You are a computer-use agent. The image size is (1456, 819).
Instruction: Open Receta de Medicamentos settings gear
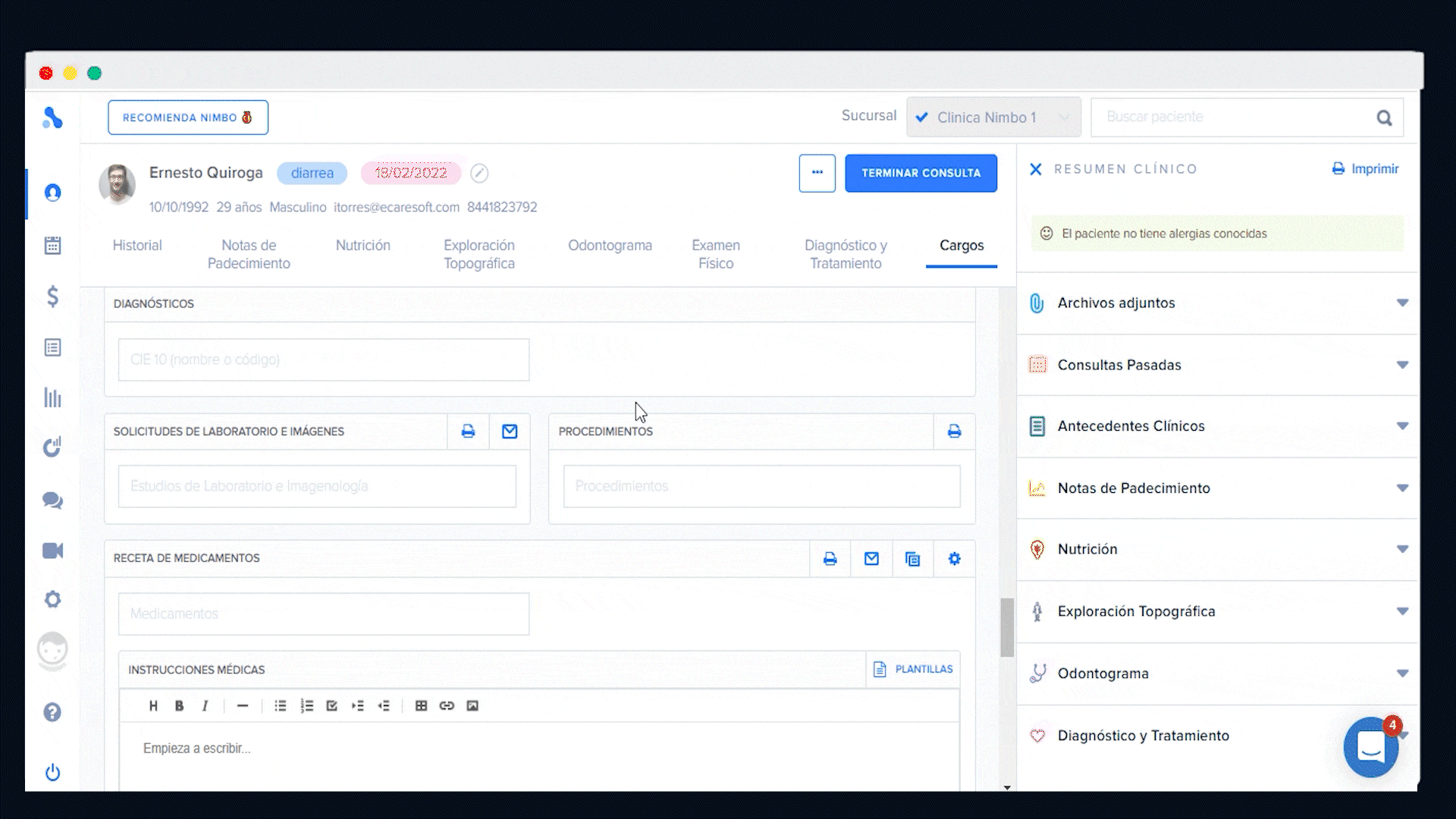point(954,558)
